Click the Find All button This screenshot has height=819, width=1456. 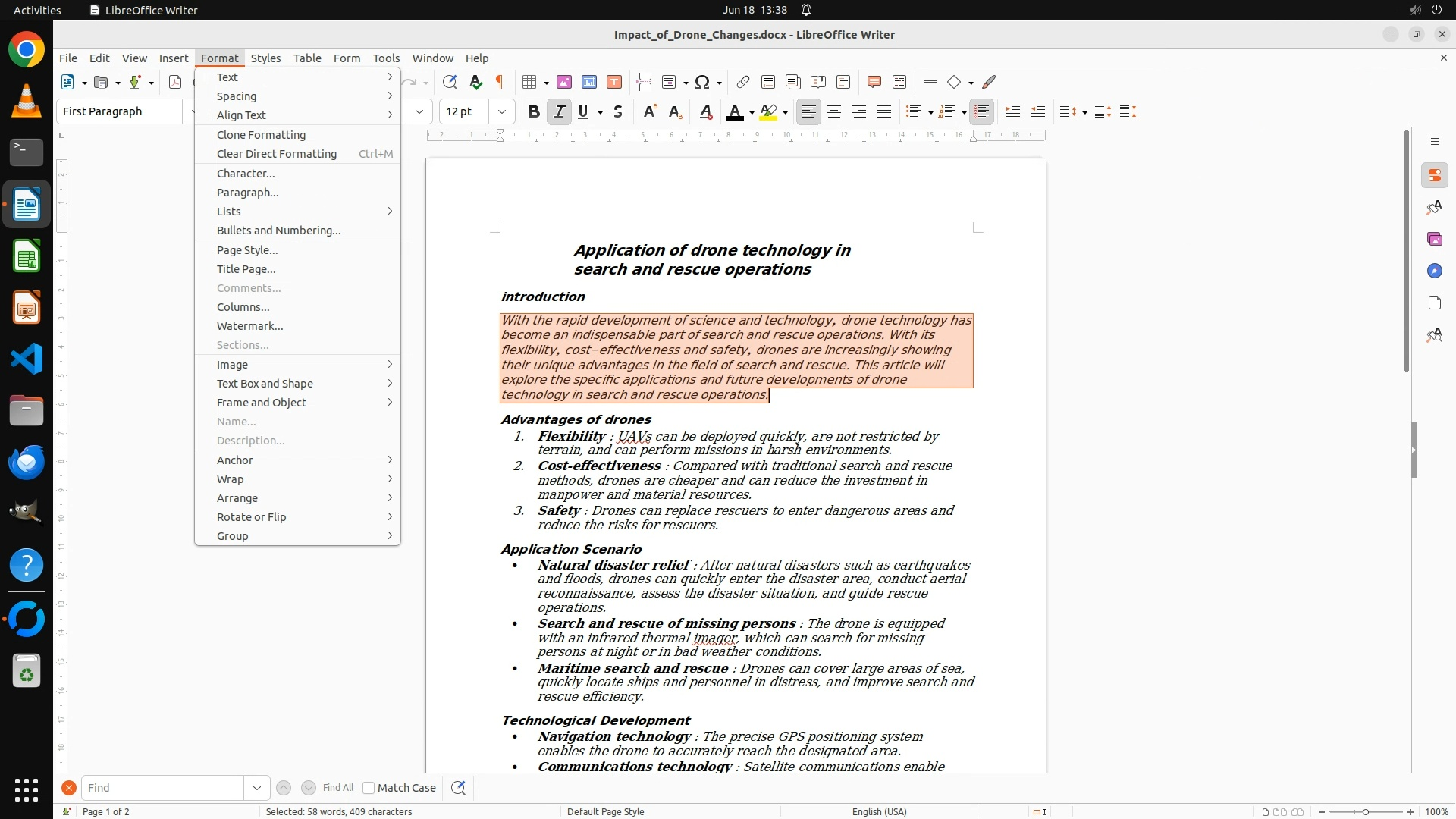click(338, 788)
